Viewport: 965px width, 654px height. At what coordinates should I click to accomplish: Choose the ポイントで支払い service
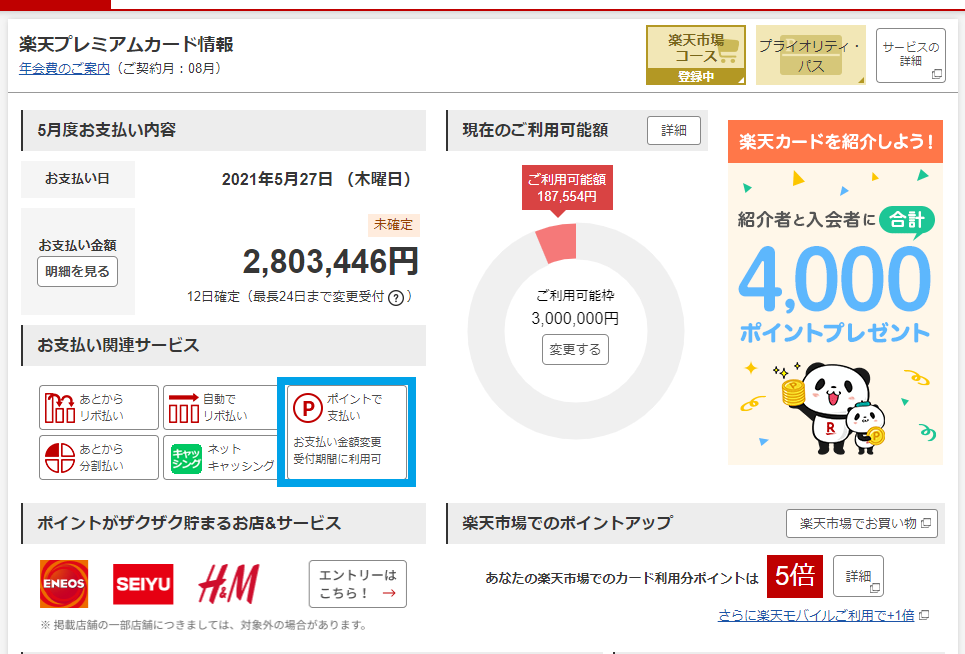[346, 432]
